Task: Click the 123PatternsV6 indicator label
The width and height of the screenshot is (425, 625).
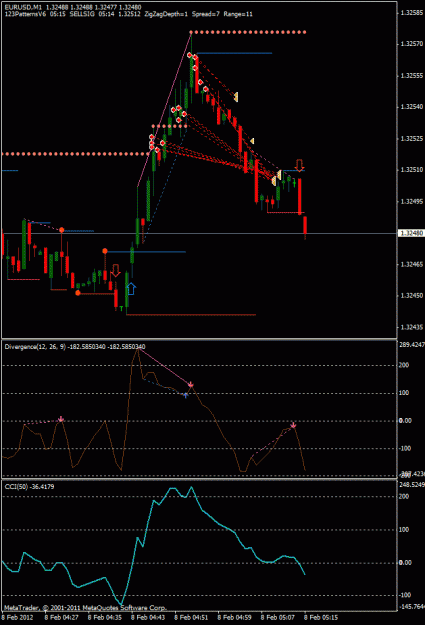Action: pyautogui.click(x=25, y=14)
